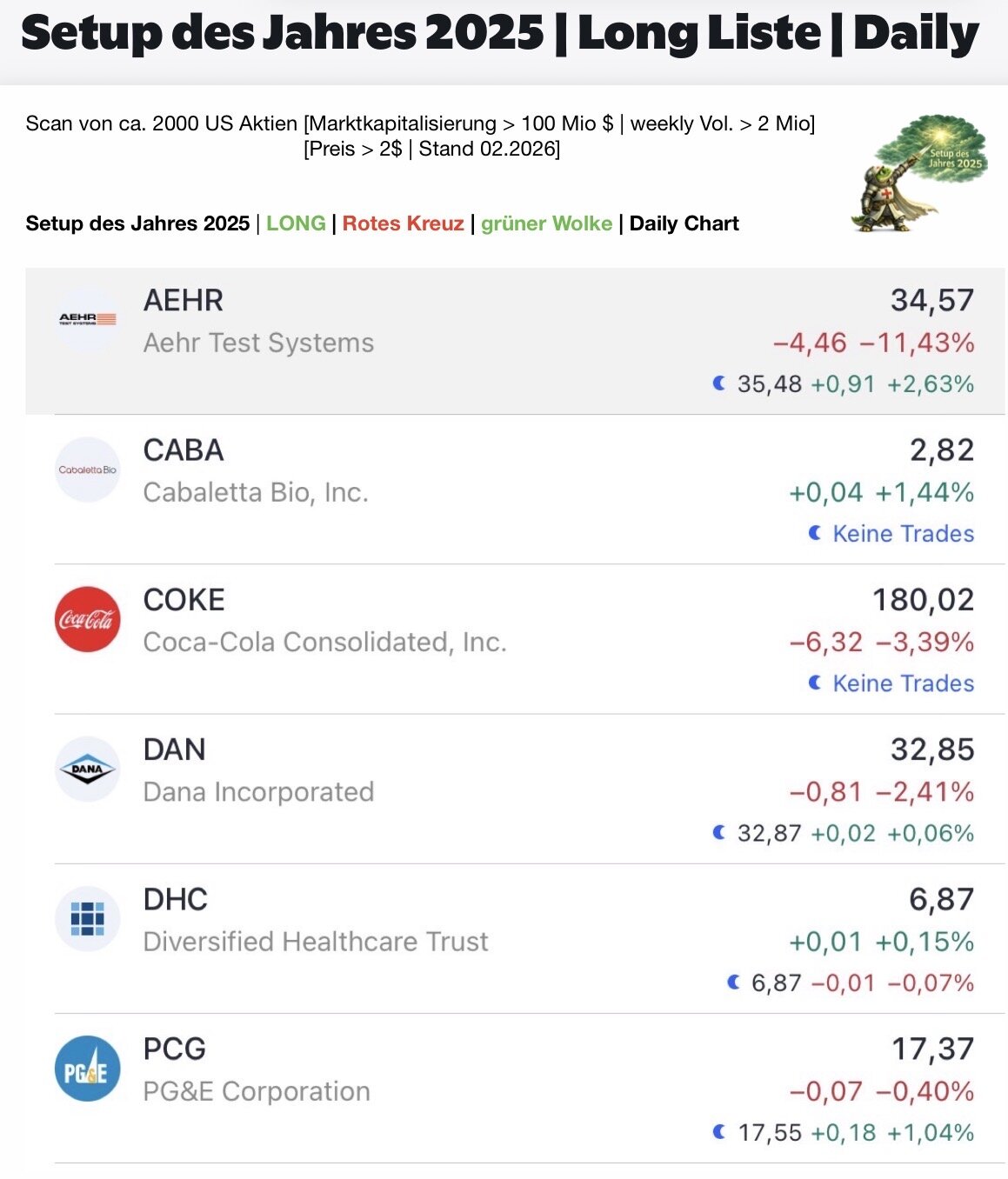This screenshot has height=1179, width=1008.
Task: Open the CABA ticker row
Action: coord(184,450)
